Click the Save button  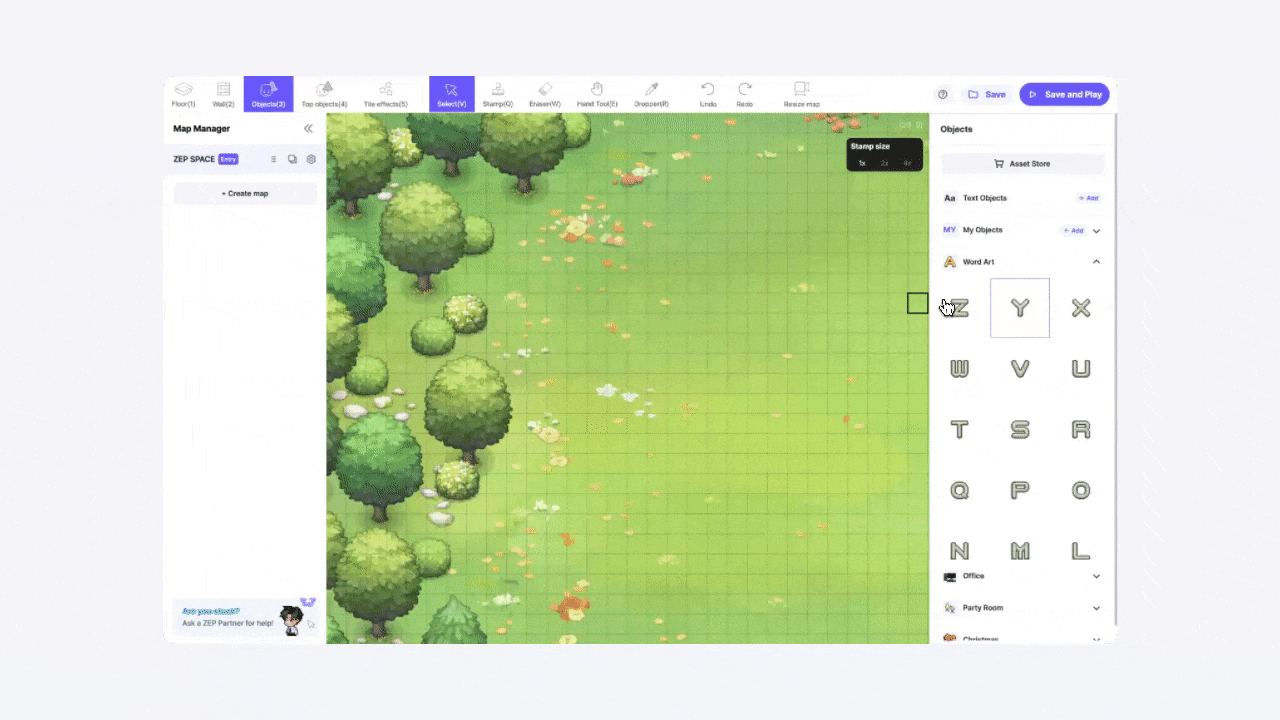[x=987, y=94]
